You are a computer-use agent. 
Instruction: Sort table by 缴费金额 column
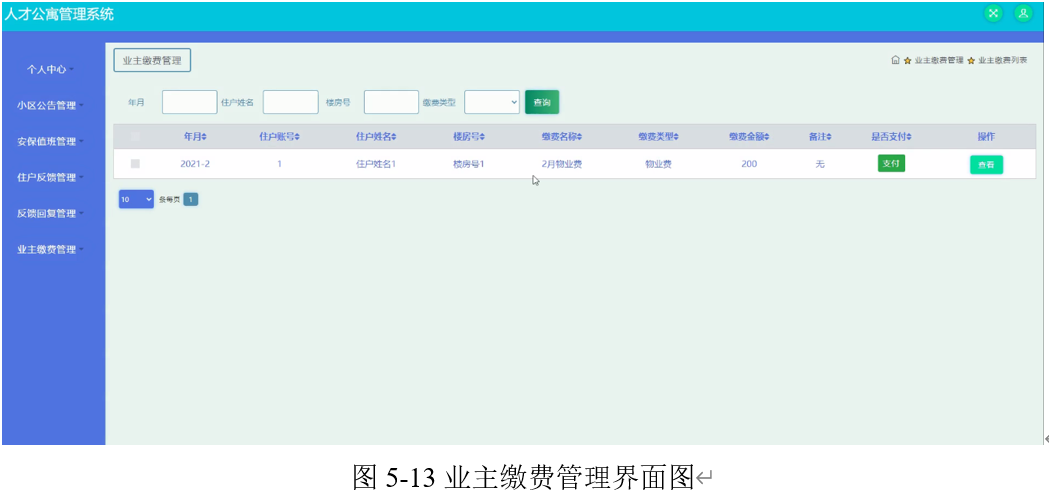click(749, 136)
